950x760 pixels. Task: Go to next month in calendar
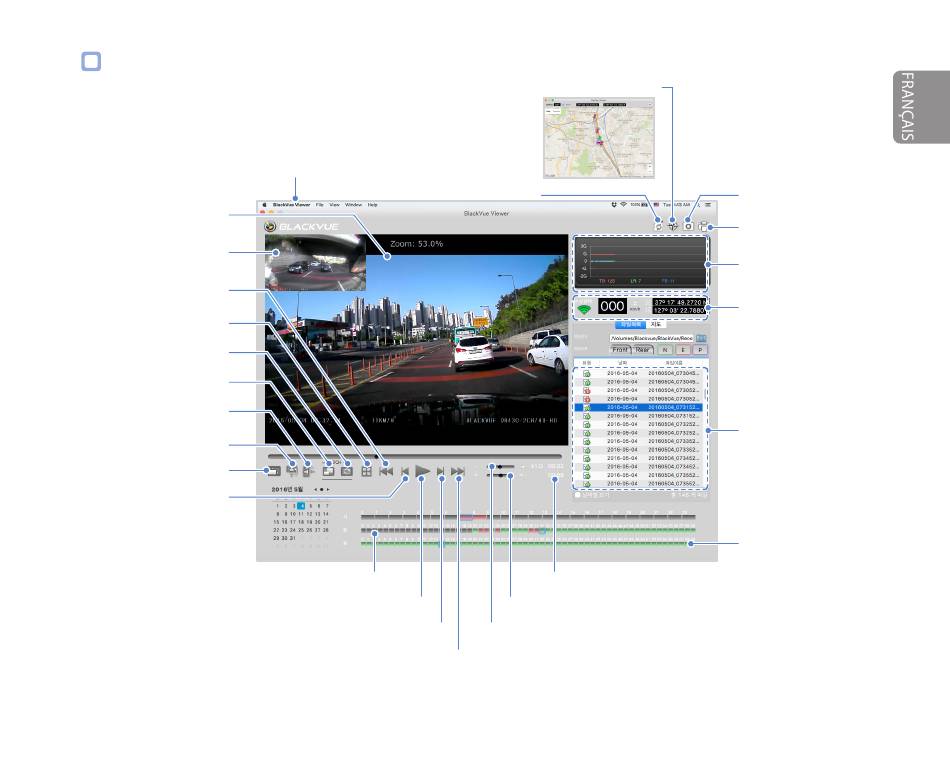pos(329,490)
